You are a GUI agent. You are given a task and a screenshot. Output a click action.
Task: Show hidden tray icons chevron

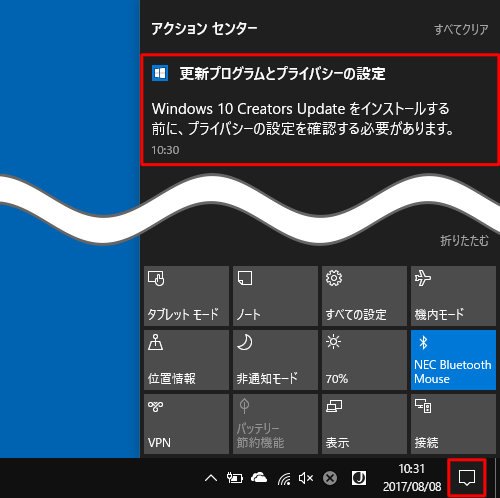(x=211, y=478)
